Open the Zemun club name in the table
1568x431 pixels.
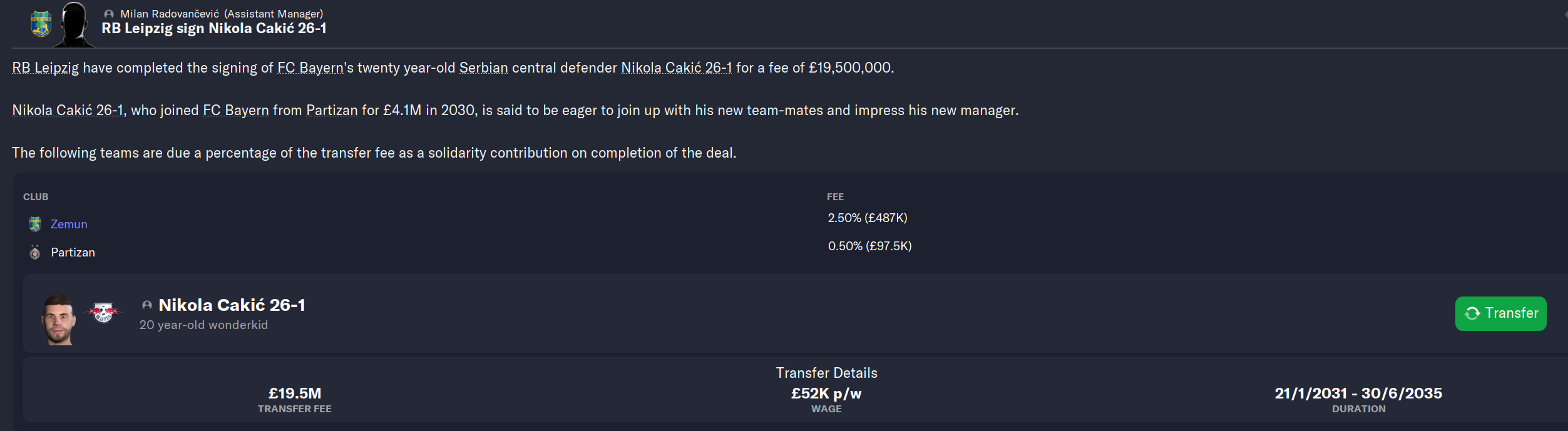coord(69,224)
